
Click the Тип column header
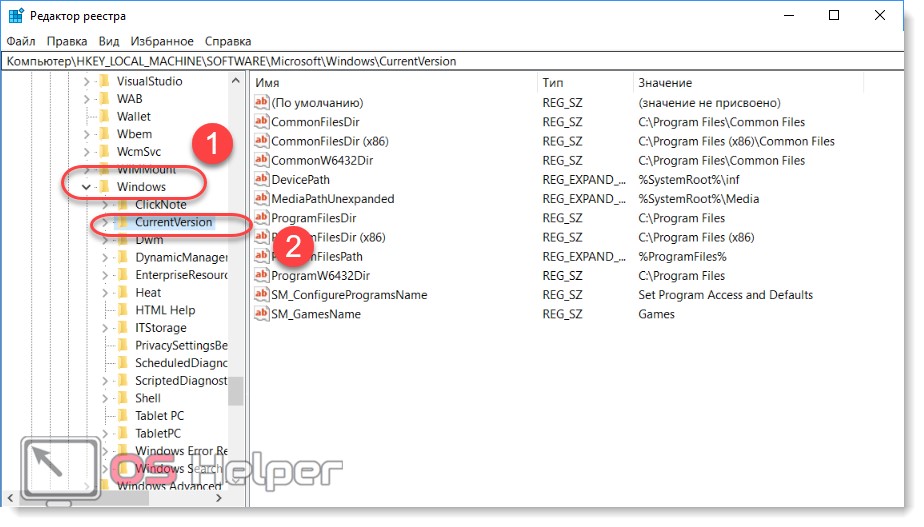click(583, 82)
